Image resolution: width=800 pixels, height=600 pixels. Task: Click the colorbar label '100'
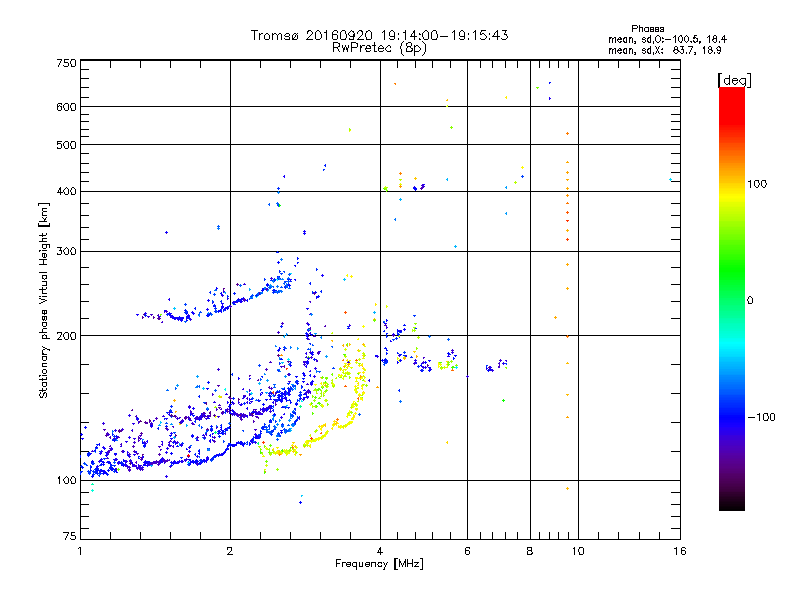757,184
